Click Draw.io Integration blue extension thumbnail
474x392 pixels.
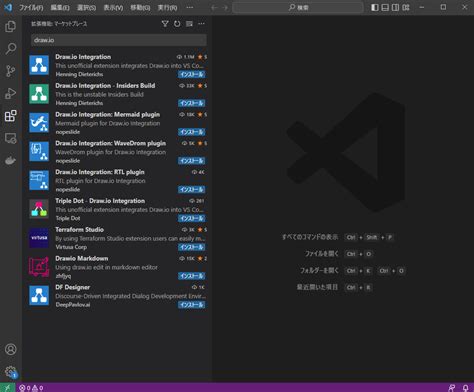[x=39, y=65]
